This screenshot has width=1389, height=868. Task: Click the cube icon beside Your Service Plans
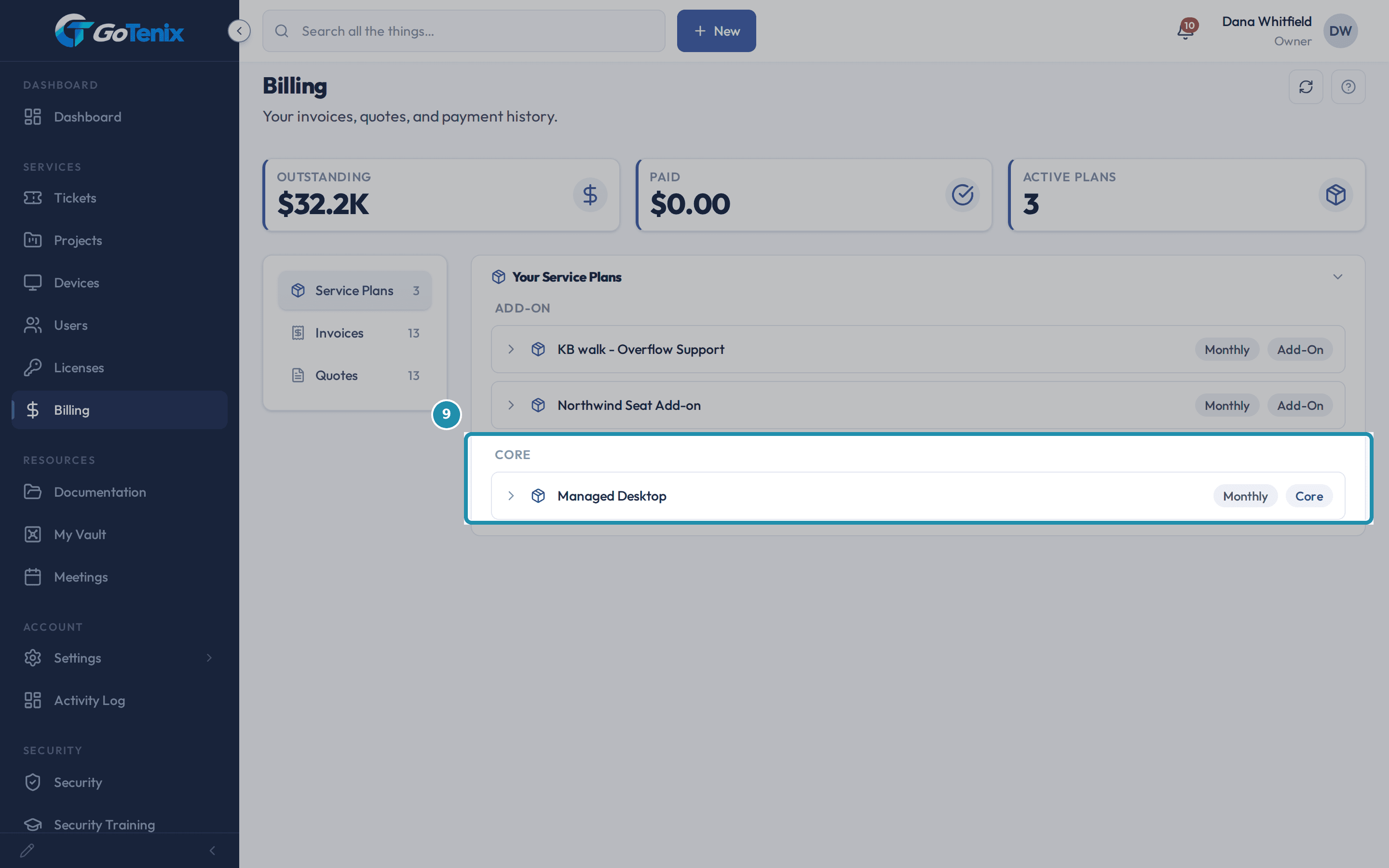click(498, 277)
